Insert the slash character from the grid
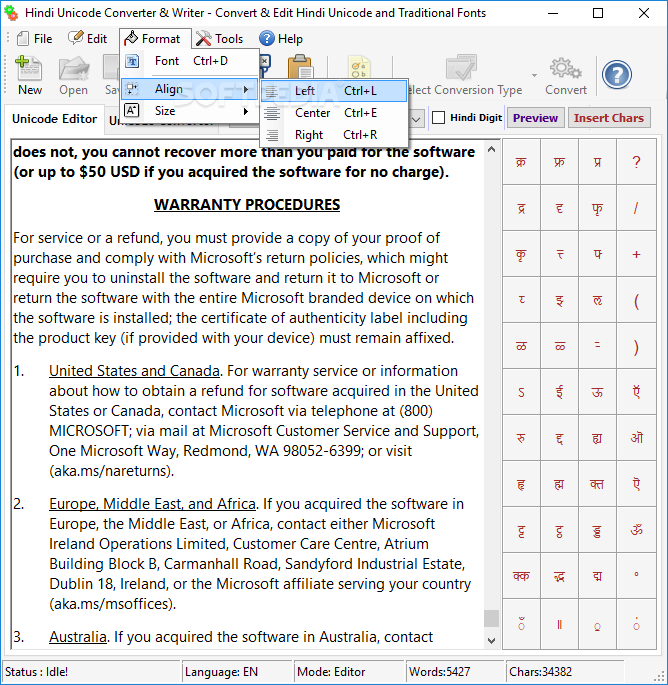 tap(637, 208)
